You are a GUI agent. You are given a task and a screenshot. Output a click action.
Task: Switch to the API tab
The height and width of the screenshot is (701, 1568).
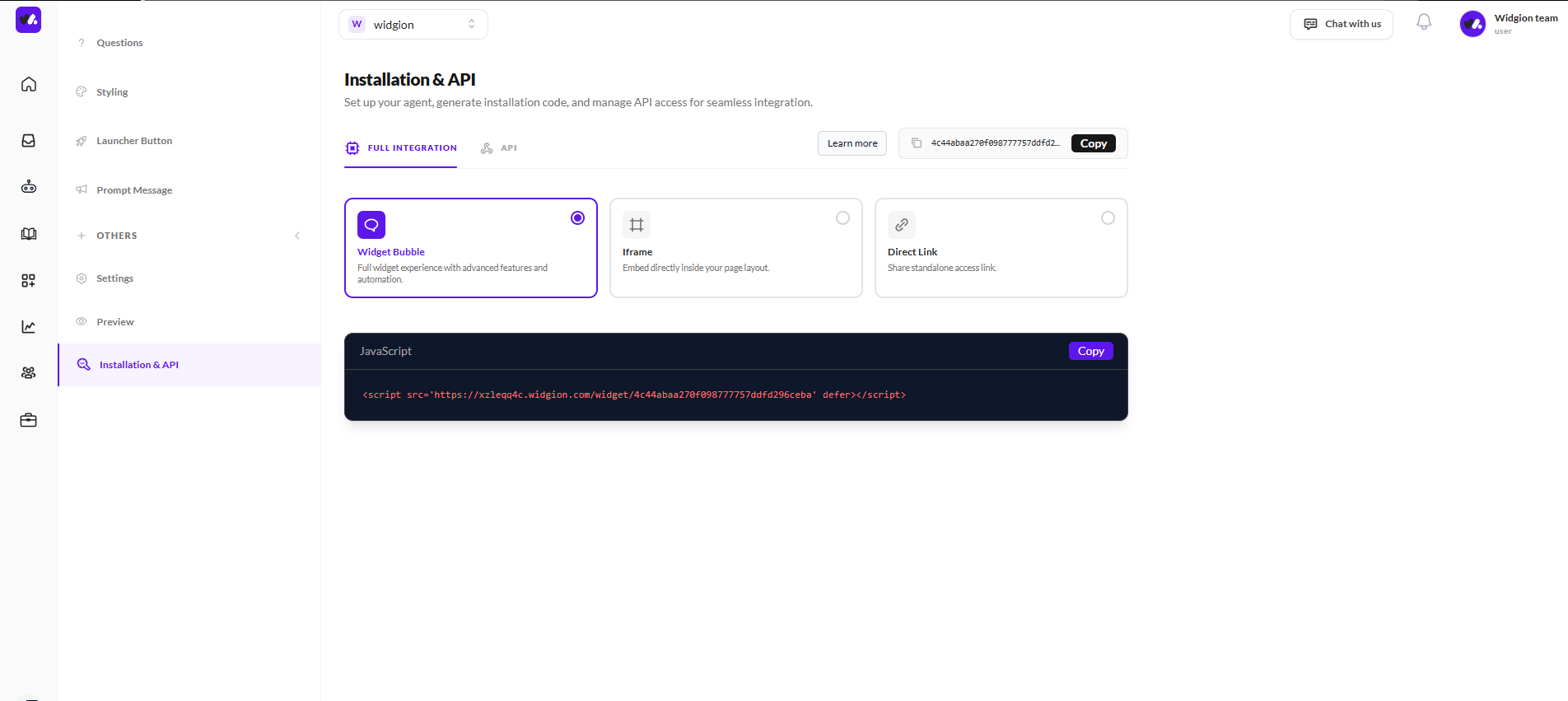(499, 148)
